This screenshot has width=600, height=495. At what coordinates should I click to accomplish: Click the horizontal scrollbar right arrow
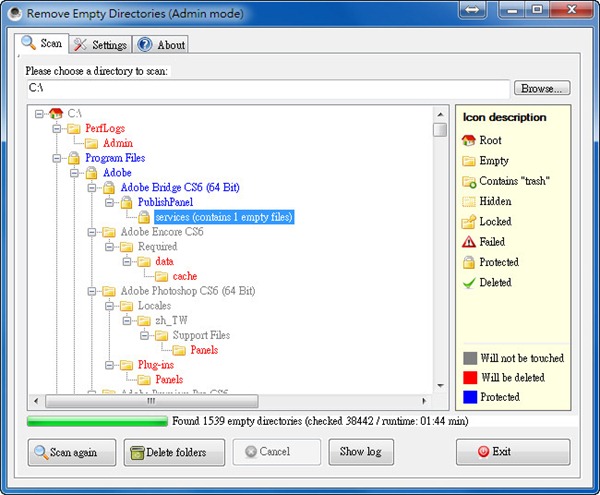click(x=424, y=401)
